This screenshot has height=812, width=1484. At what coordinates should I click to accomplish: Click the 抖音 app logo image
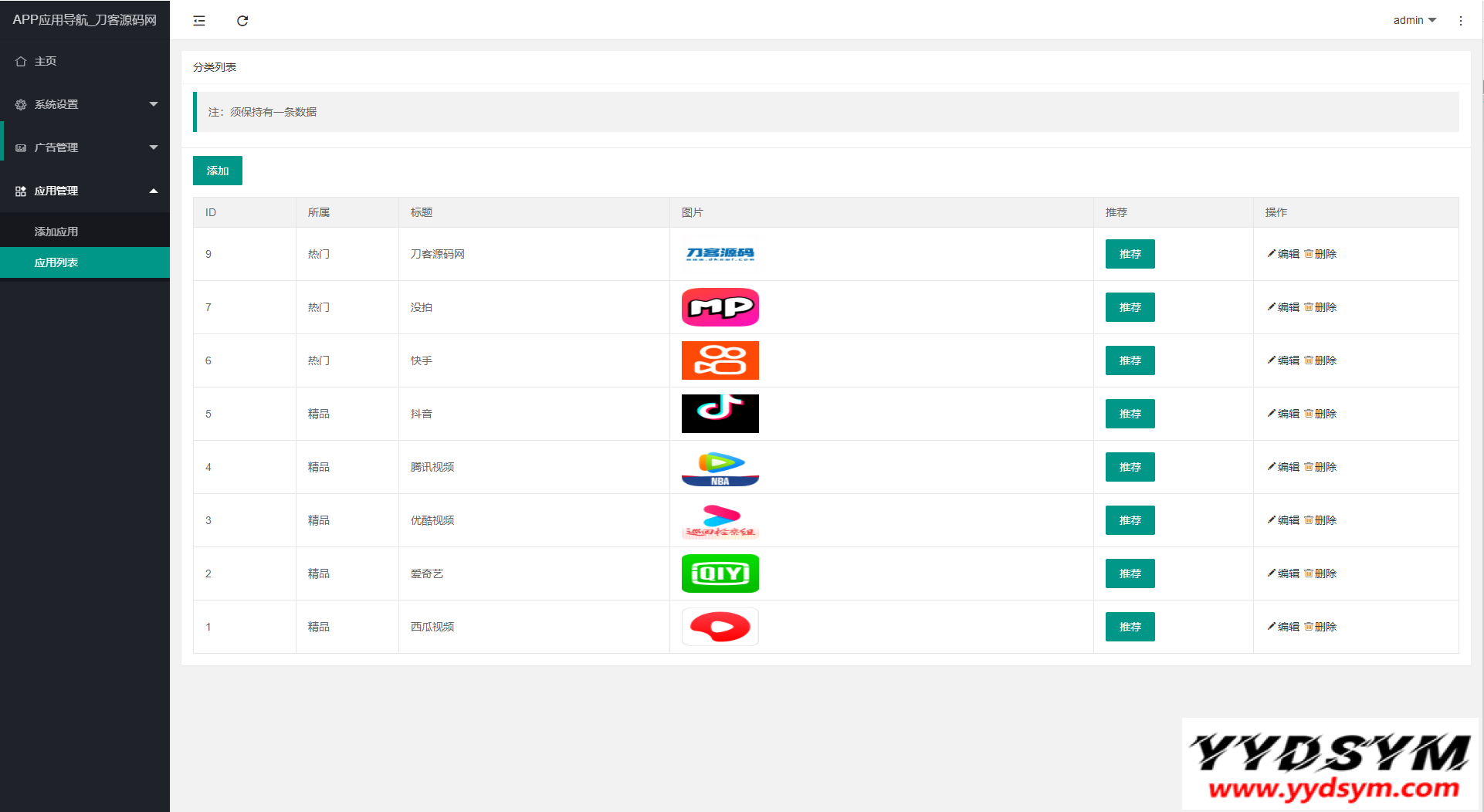click(720, 414)
